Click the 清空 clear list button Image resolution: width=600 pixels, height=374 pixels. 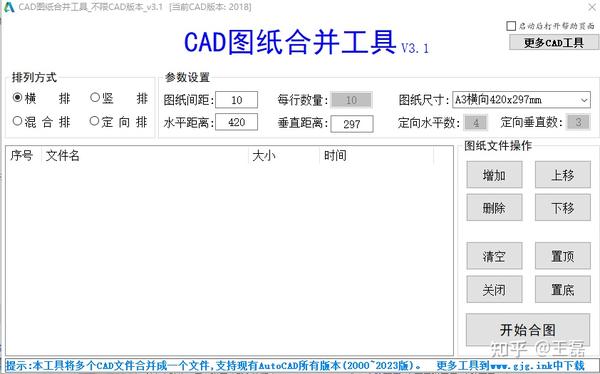click(494, 256)
